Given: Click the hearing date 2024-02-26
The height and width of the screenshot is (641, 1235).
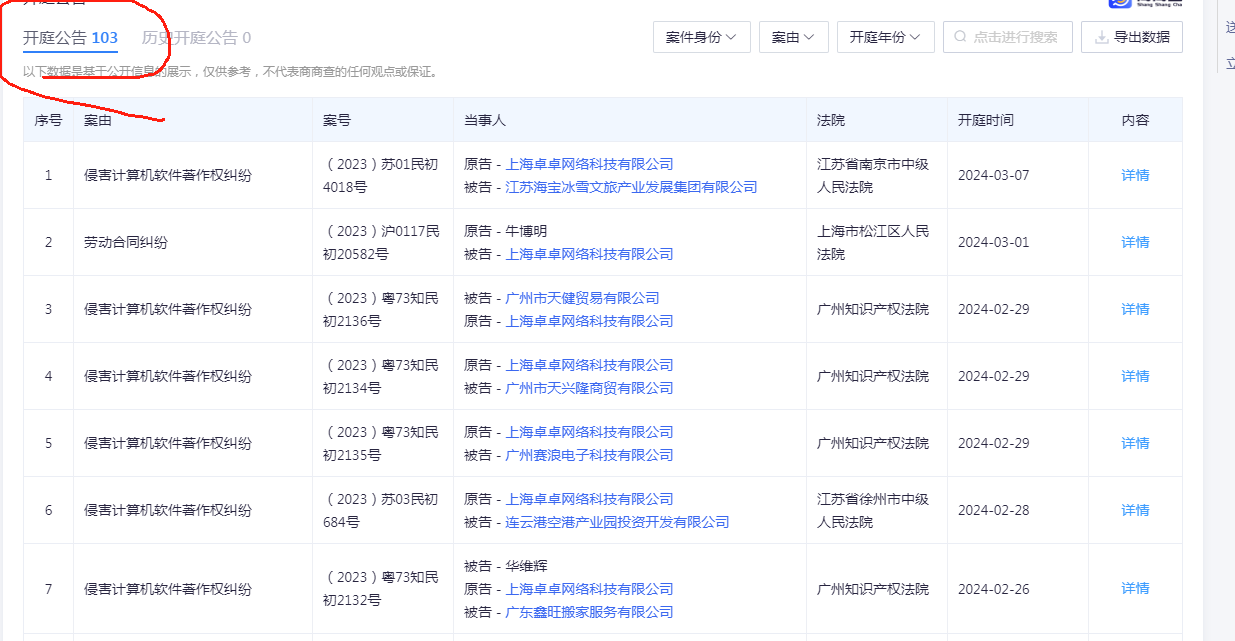Looking at the screenshot, I should click(993, 588).
